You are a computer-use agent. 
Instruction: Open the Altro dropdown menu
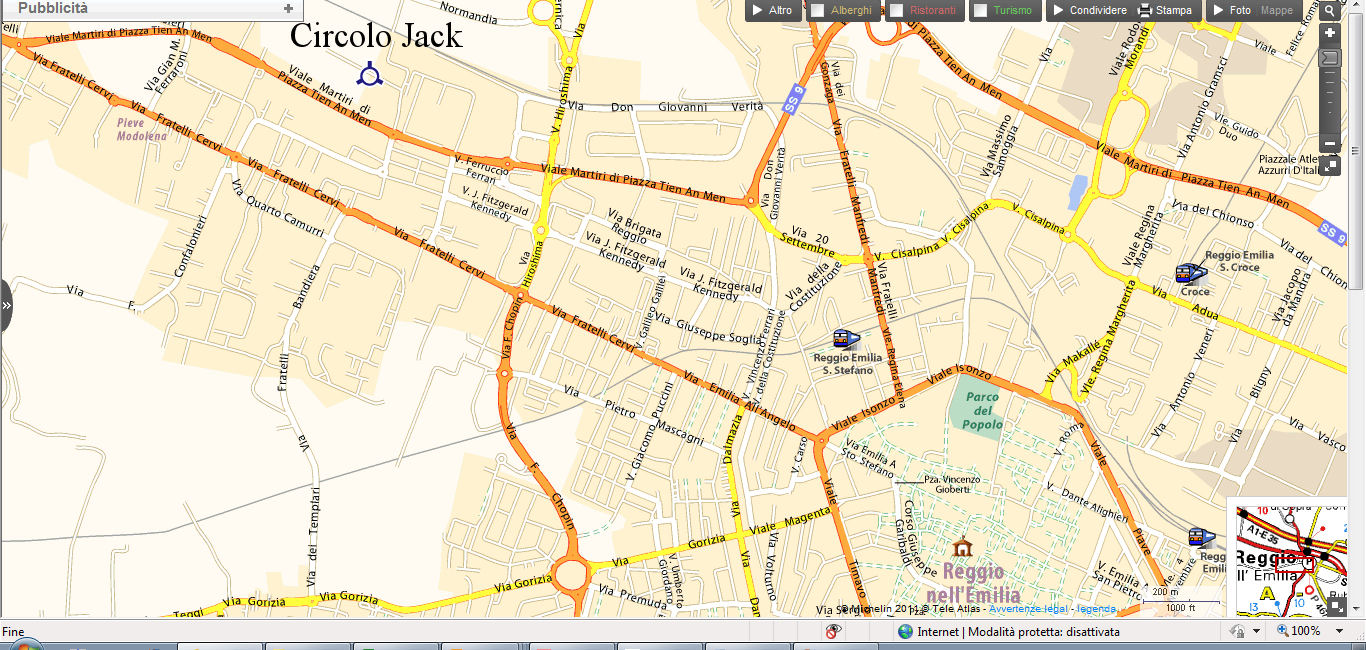772,10
